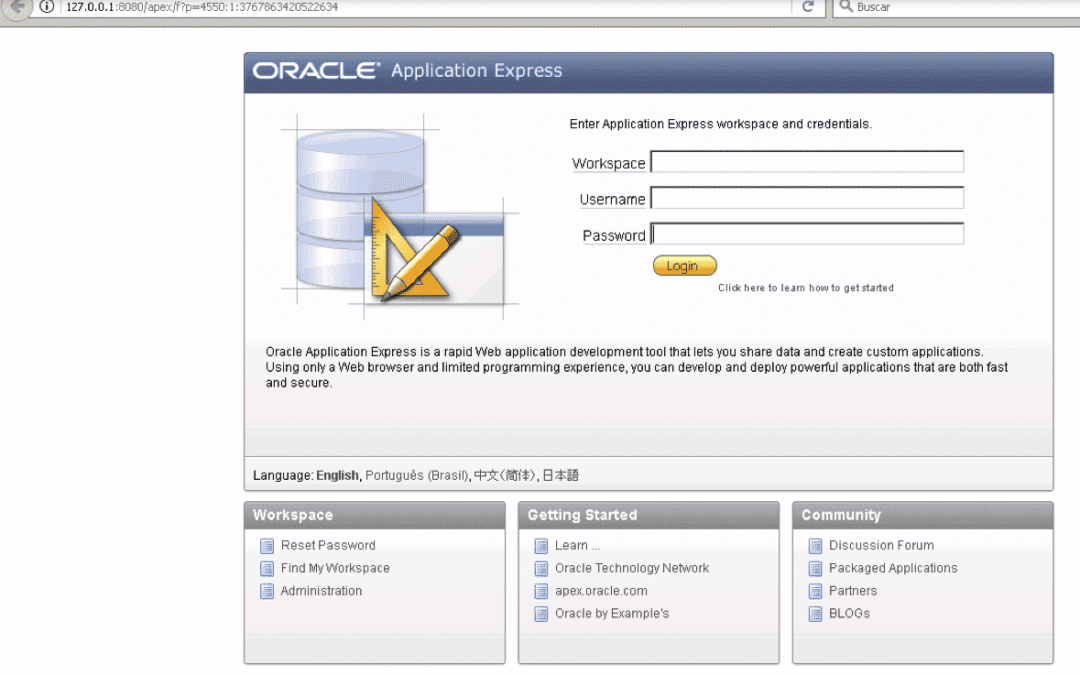Image resolution: width=1080 pixels, height=675 pixels.
Task: Click the icon beside Partners
Action: [x=816, y=592]
